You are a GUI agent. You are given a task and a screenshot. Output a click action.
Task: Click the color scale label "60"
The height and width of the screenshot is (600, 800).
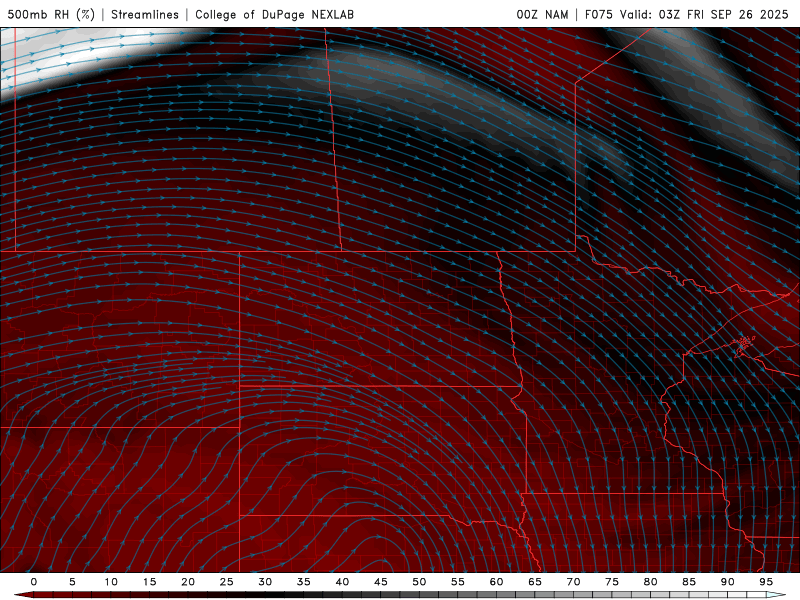click(x=496, y=582)
